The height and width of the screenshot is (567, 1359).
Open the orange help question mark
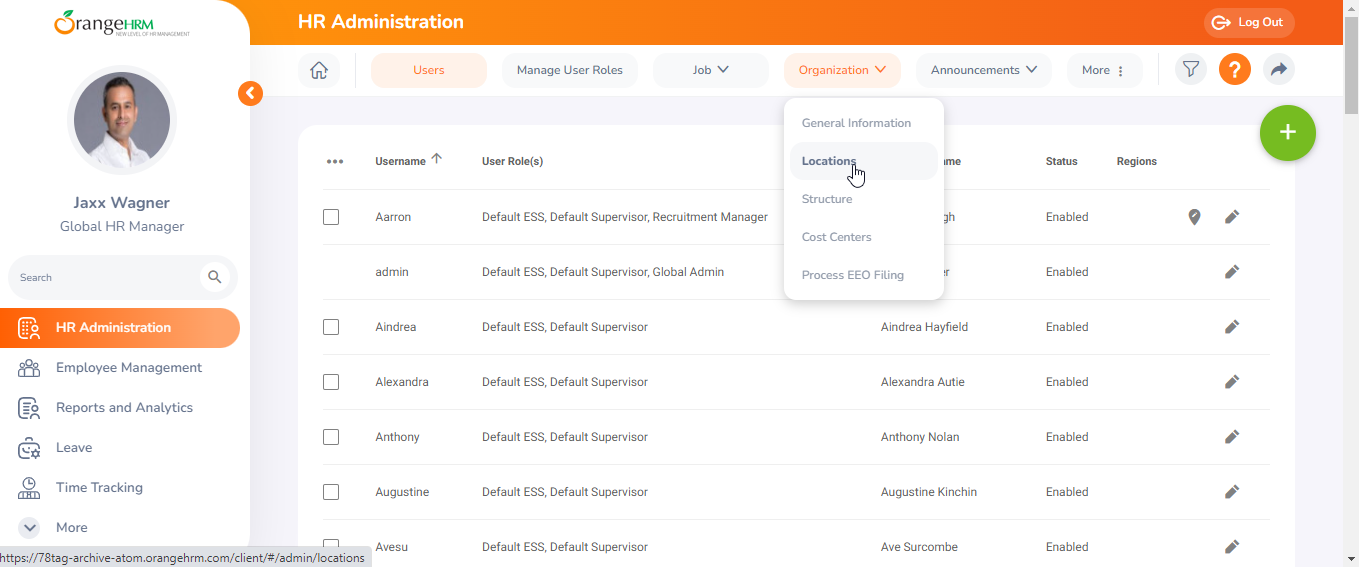(1235, 70)
